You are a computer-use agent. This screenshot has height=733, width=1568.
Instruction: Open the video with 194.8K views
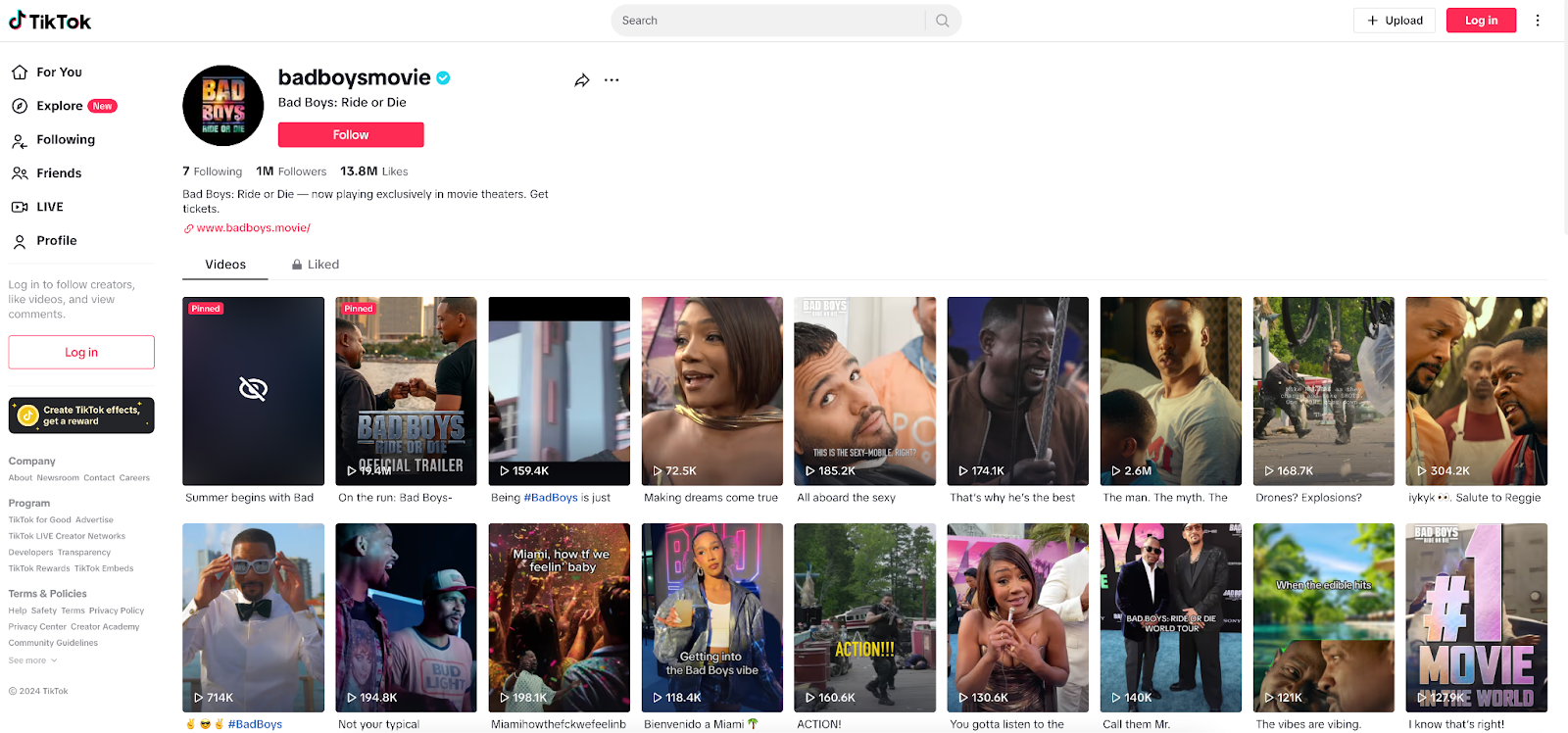coord(406,617)
